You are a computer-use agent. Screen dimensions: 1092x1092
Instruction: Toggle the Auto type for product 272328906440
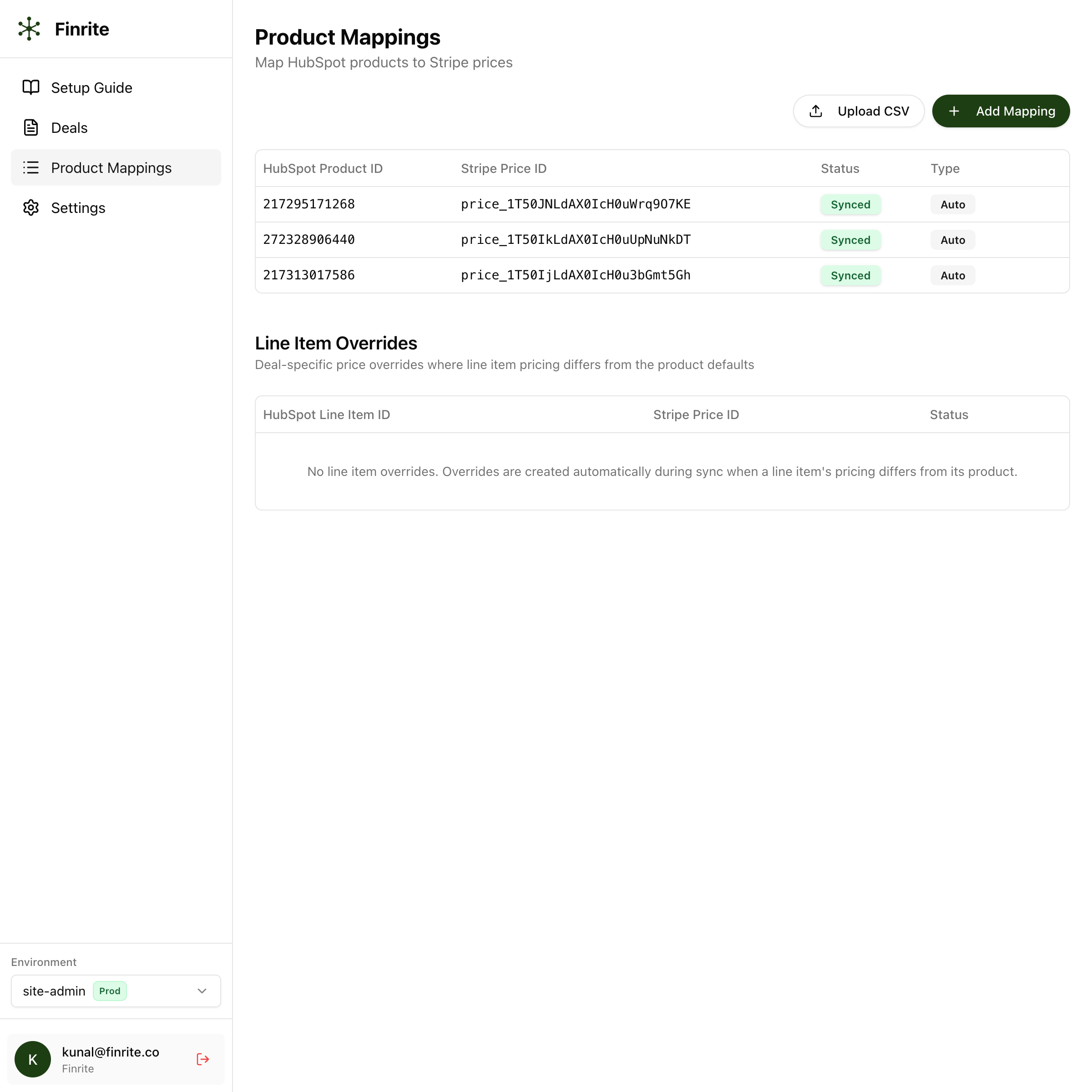pyautogui.click(x=952, y=240)
